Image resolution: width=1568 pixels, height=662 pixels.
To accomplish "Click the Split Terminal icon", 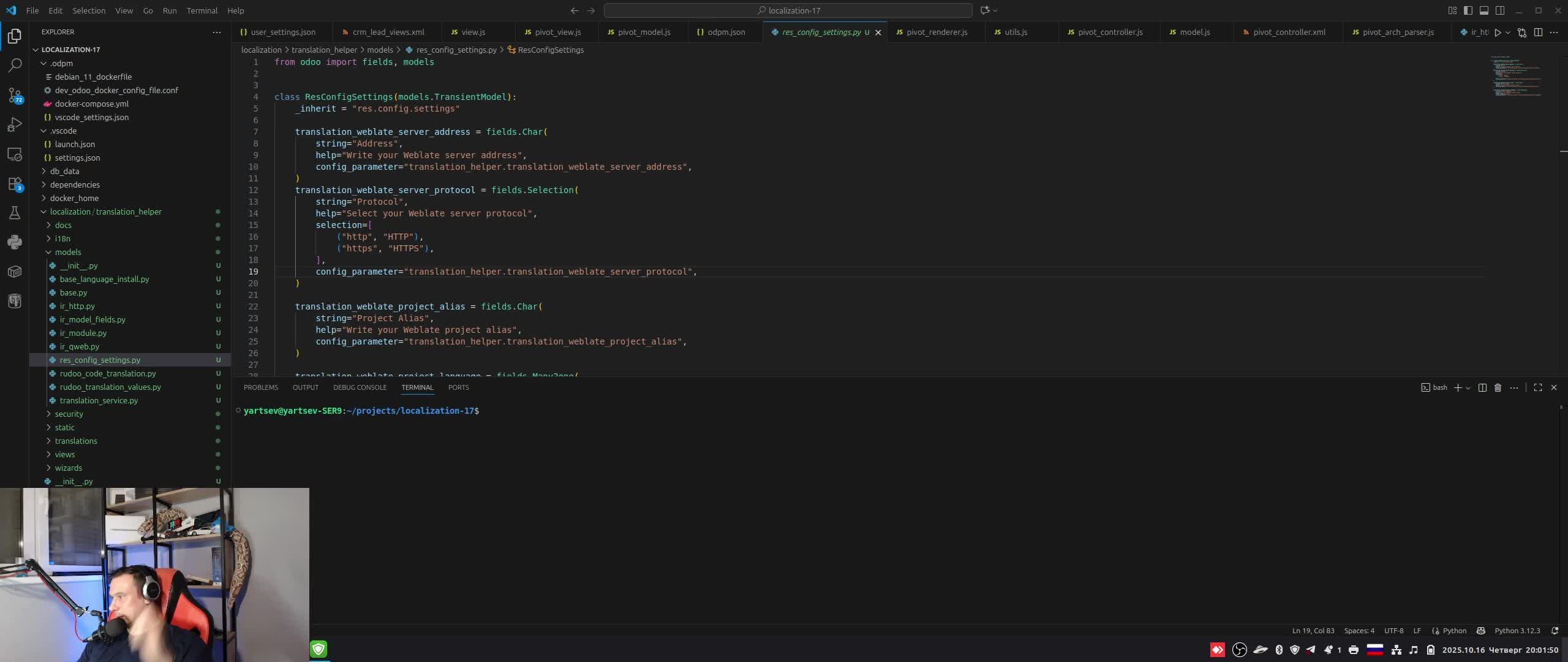I will [x=1482, y=387].
